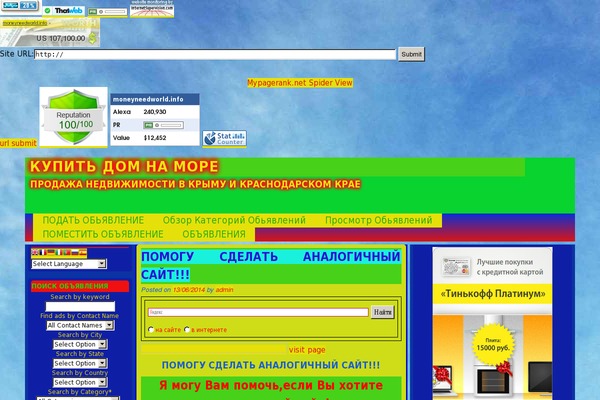Open the moneyneedworld.info Alexa stats widget
Viewport: 600px width, 400px height.
point(155,119)
